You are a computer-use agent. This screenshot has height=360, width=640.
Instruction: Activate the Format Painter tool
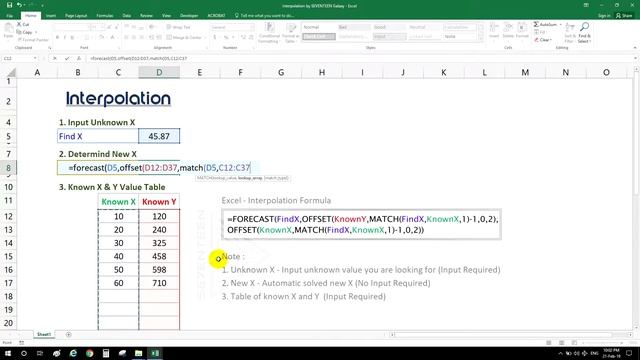click(33, 40)
